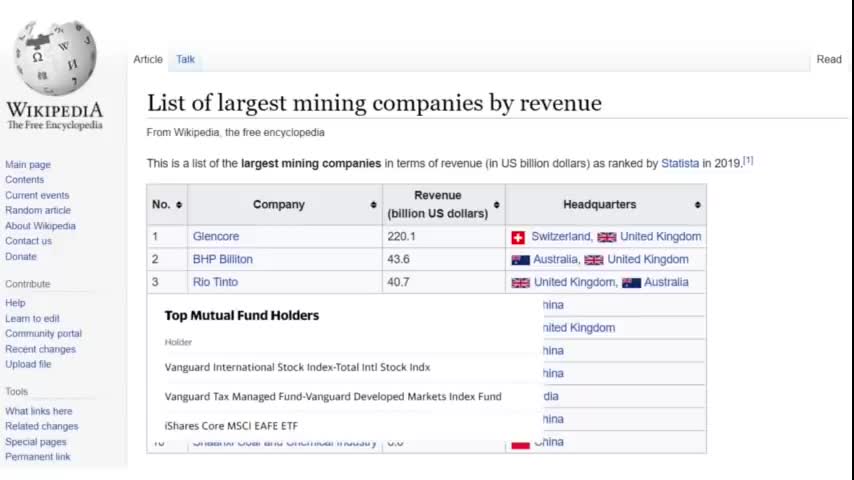Click the Vanguard Tax Managed Fund holder row
The width and height of the screenshot is (854, 480).
tap(333, 397)
